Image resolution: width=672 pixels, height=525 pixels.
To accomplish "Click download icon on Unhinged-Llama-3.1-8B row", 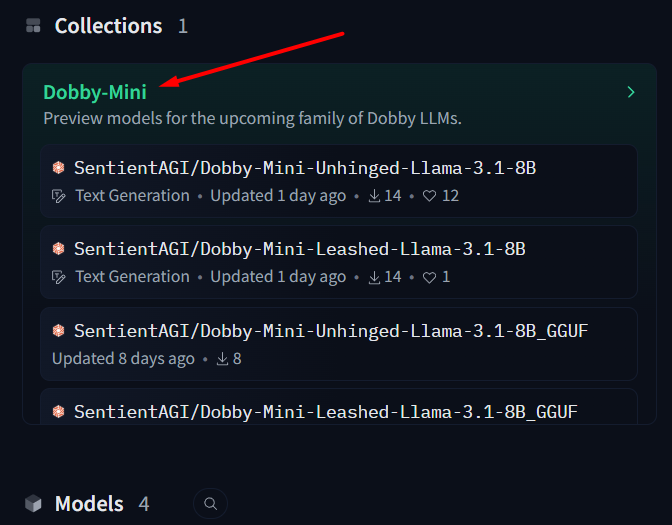I will 374,196.
